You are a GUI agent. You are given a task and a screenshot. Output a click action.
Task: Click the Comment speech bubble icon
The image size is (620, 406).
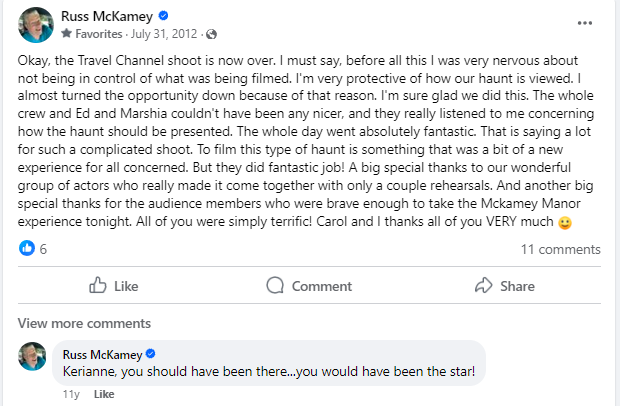pyautogui.click(x=276, y=286)
